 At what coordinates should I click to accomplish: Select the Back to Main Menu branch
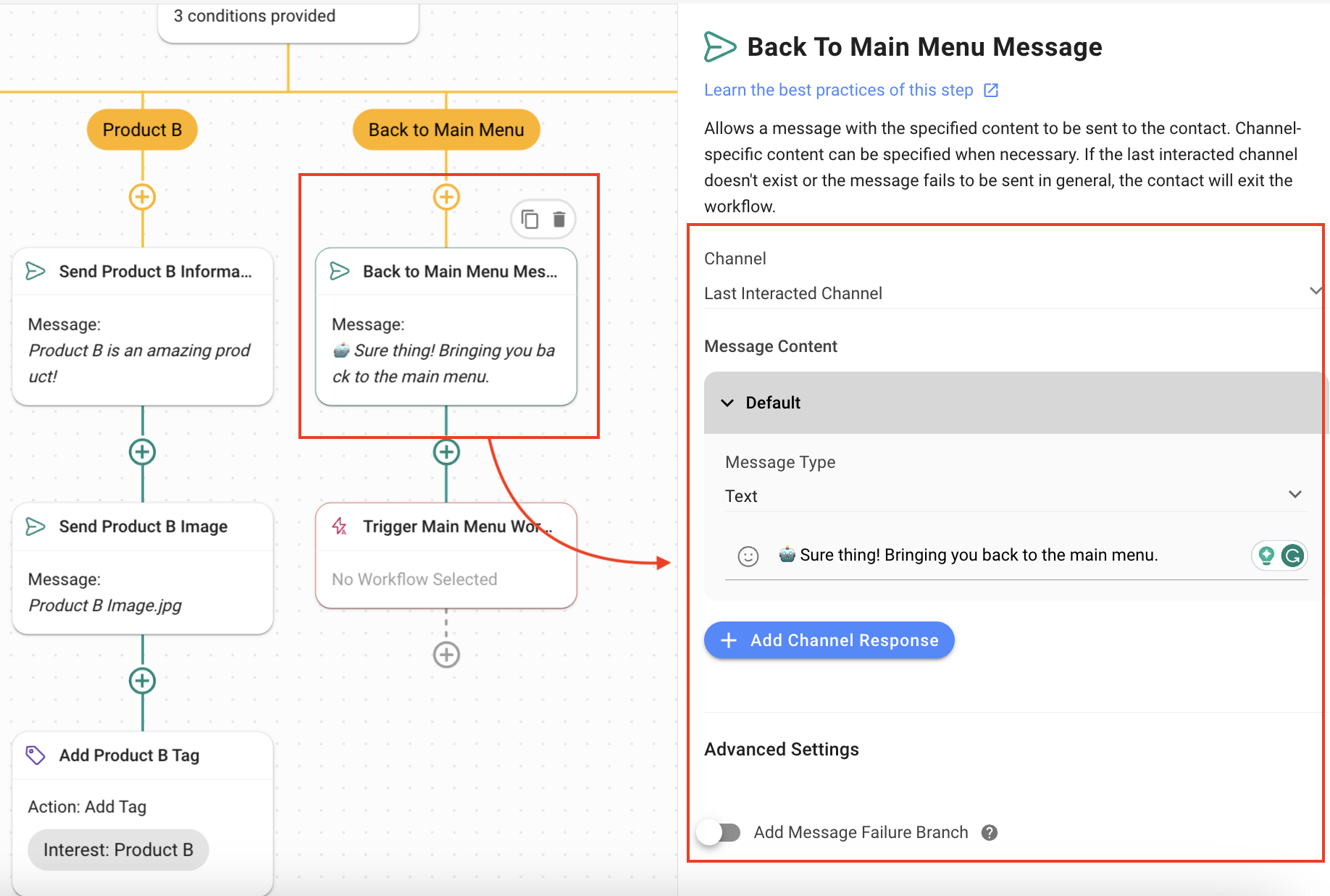pyautogui.click(x=446, y=130)
